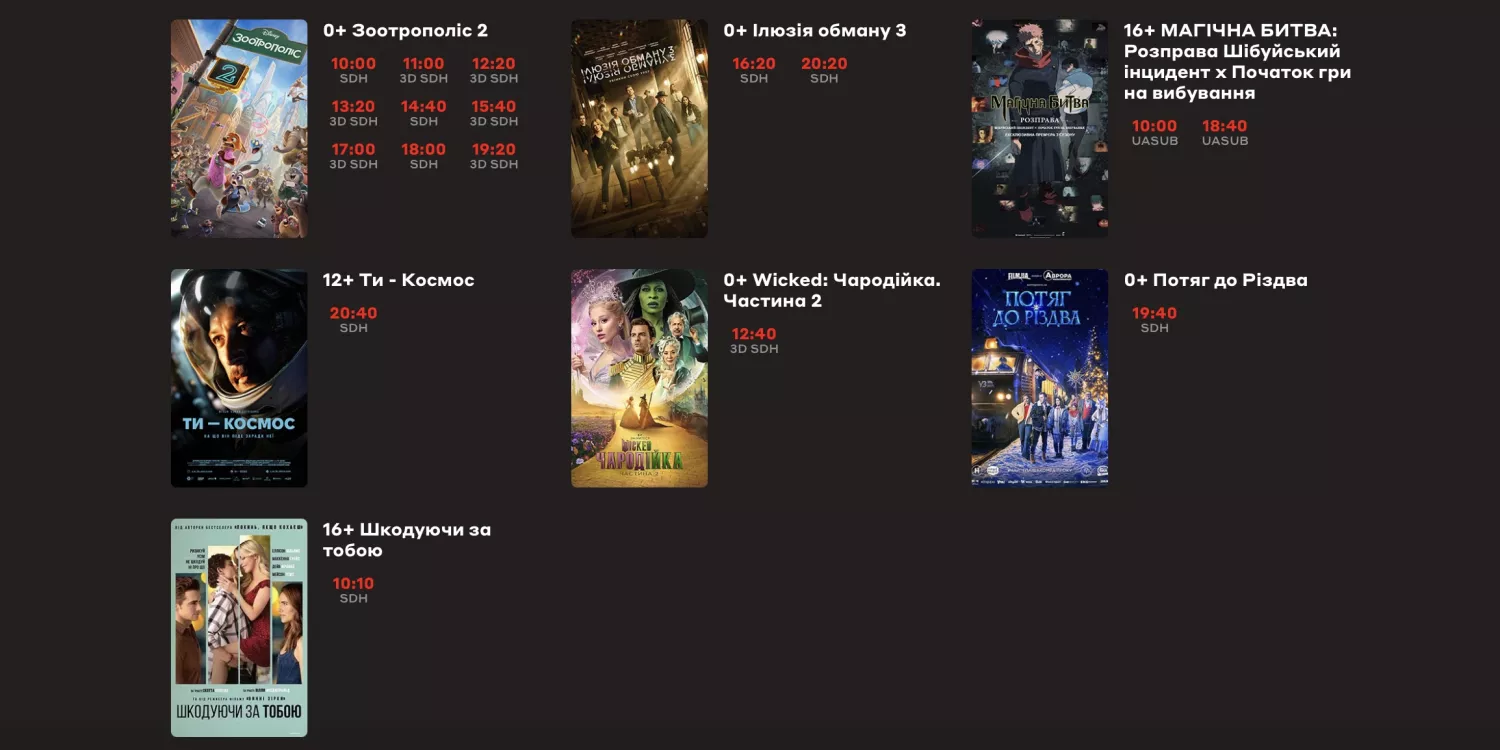Book the 13:20 3D SDH session of Зоотрополіс 2
The width and height of the screenshot is (1500, 750).
352,106
